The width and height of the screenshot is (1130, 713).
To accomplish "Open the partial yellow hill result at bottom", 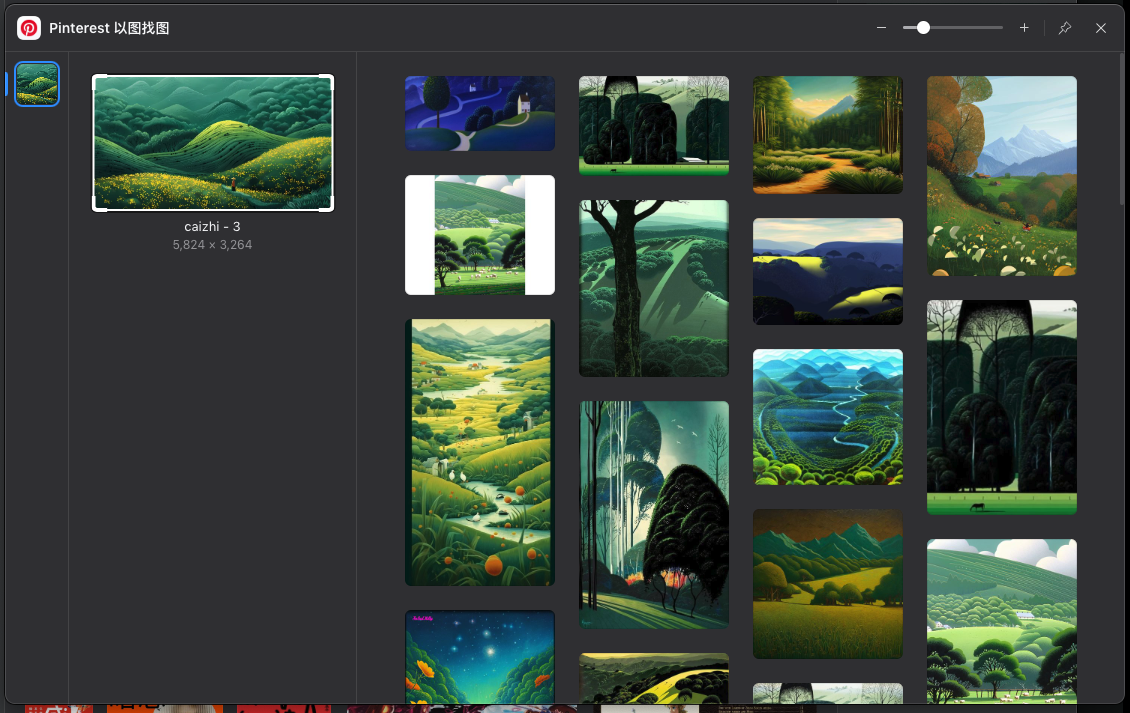I will 654,678.
